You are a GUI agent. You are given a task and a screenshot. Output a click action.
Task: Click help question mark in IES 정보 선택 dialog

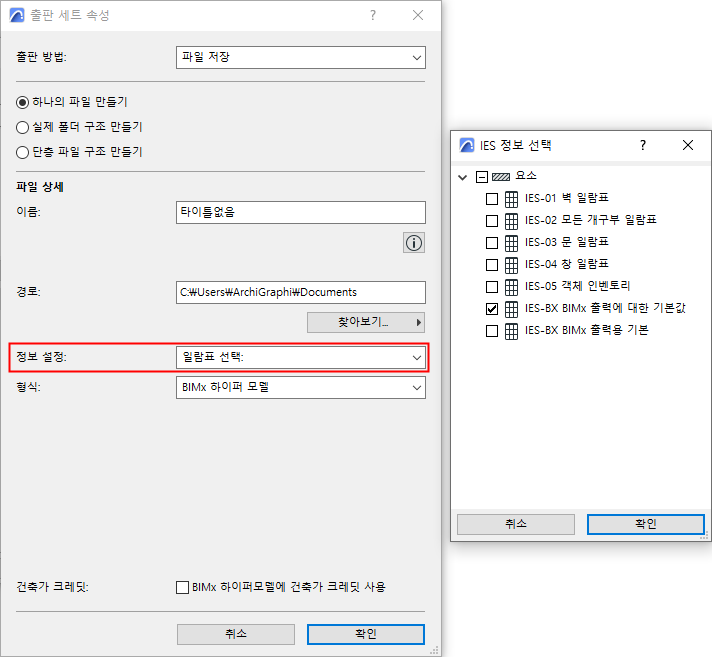coord(643,145)
